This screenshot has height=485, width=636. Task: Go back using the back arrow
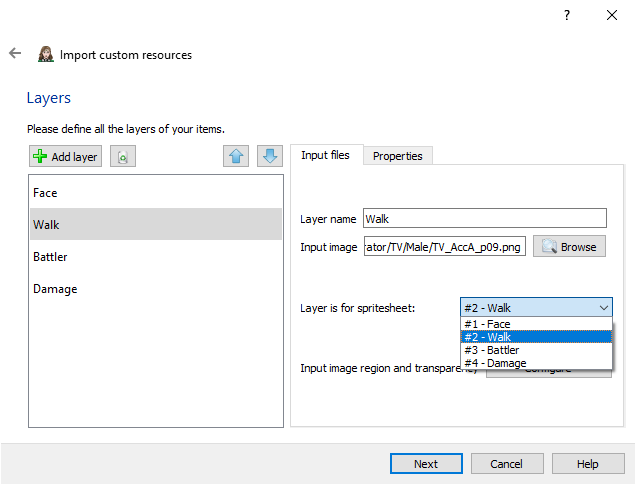pyautogui.click(x=15, y=54)
